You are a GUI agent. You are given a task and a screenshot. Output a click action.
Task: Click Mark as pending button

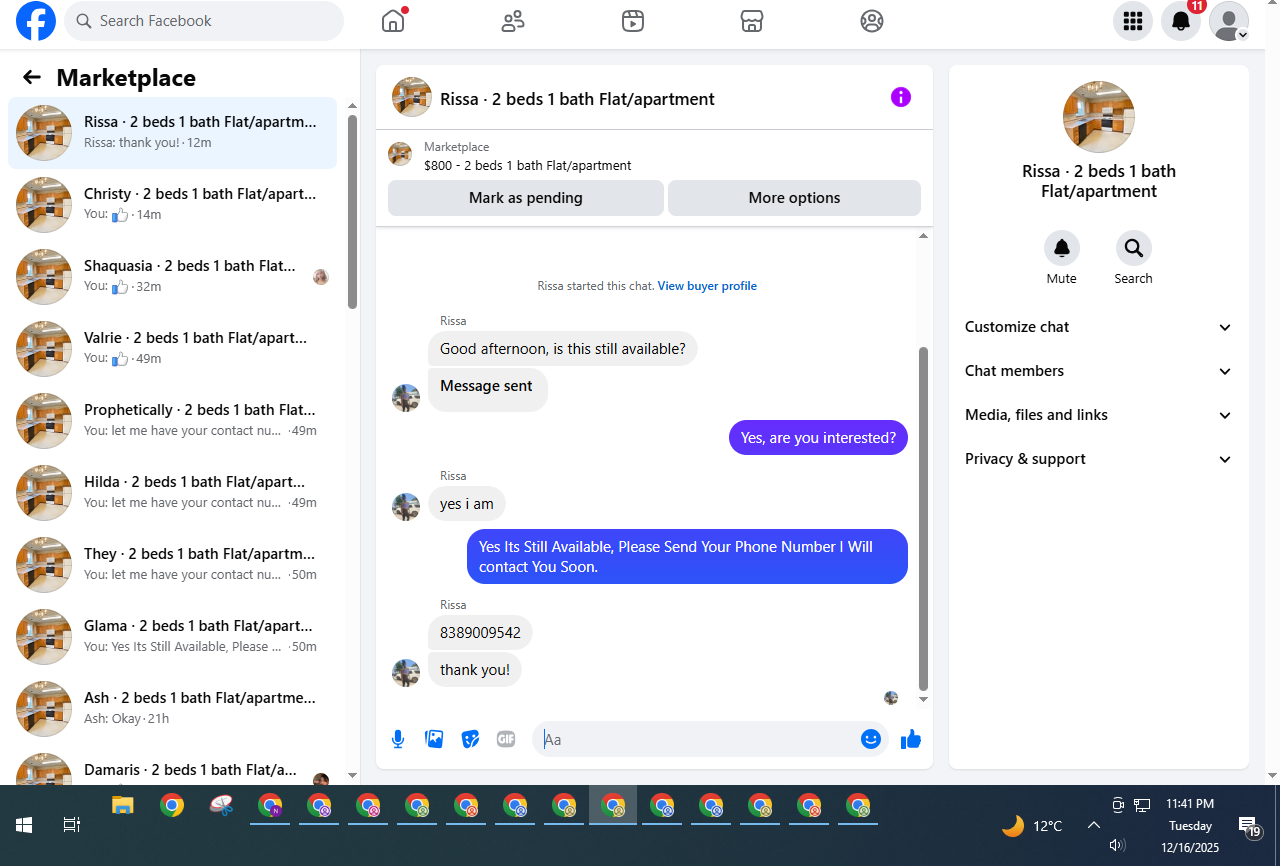(526, 198)
